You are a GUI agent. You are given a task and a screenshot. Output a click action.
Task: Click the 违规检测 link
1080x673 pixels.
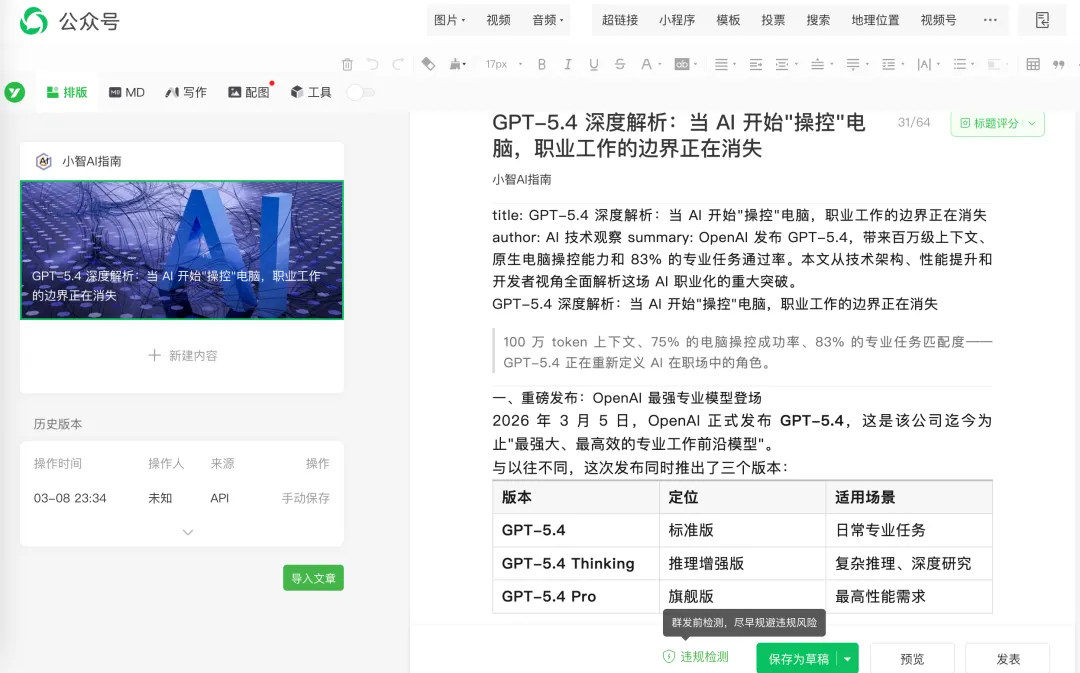(x=704, y=656)
